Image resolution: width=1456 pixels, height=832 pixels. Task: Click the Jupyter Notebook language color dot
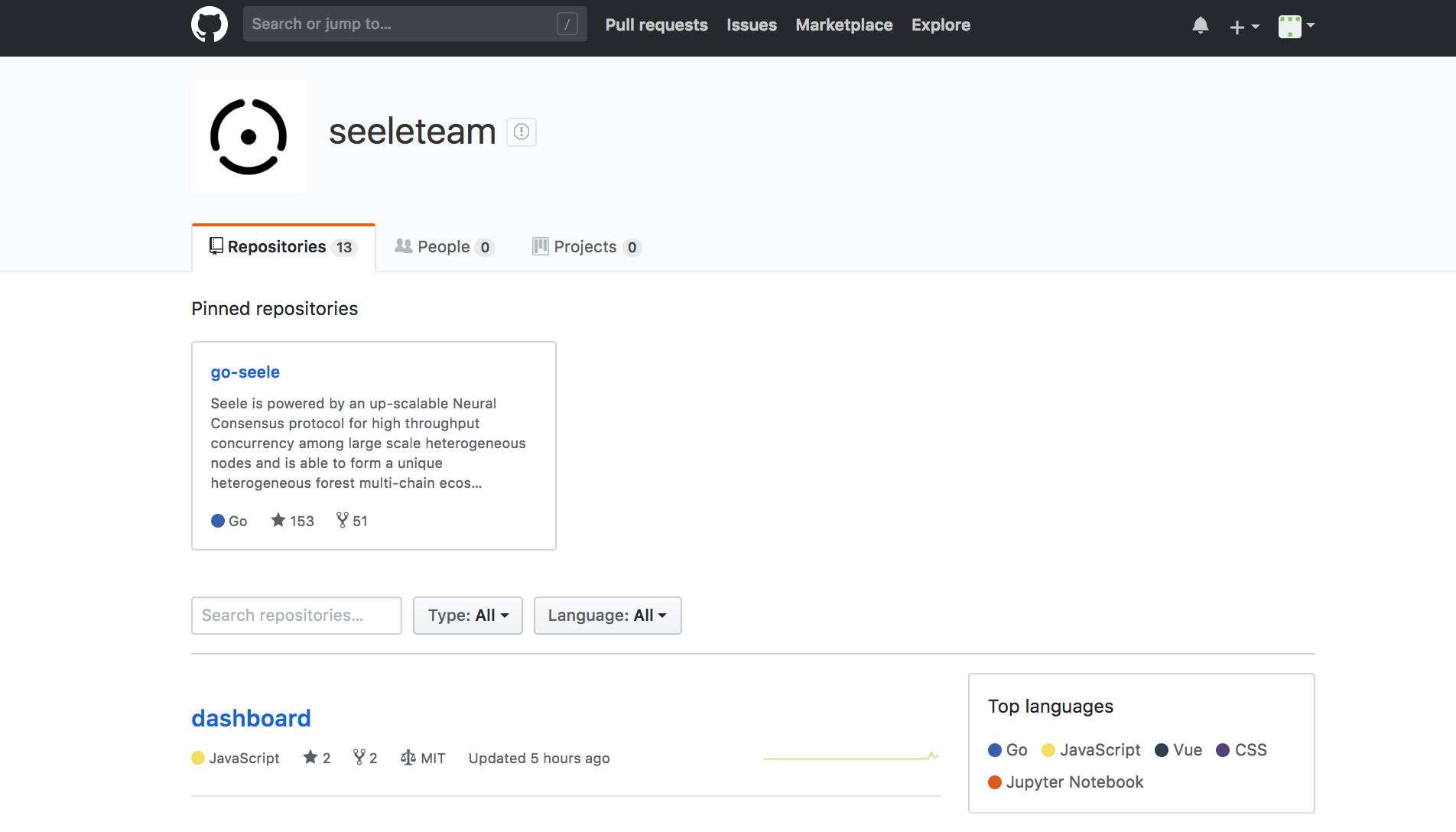pos(995,782)
